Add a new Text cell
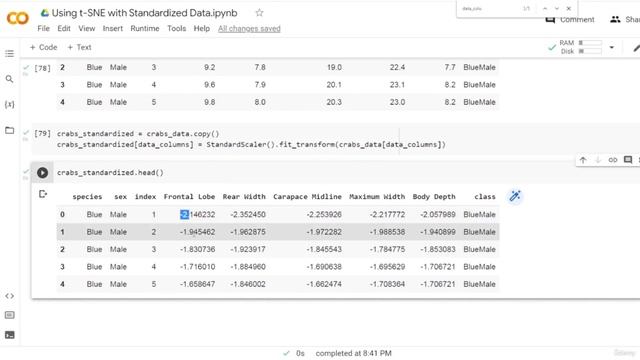The height and width of the screenshot is (360, 640). click(x=79, y=47)
